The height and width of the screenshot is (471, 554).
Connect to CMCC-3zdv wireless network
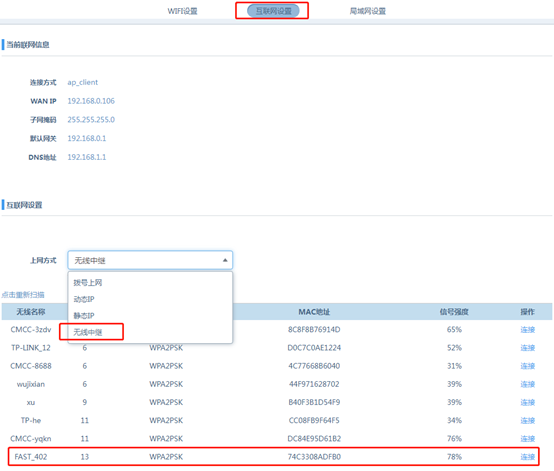[x=528, y=330]
